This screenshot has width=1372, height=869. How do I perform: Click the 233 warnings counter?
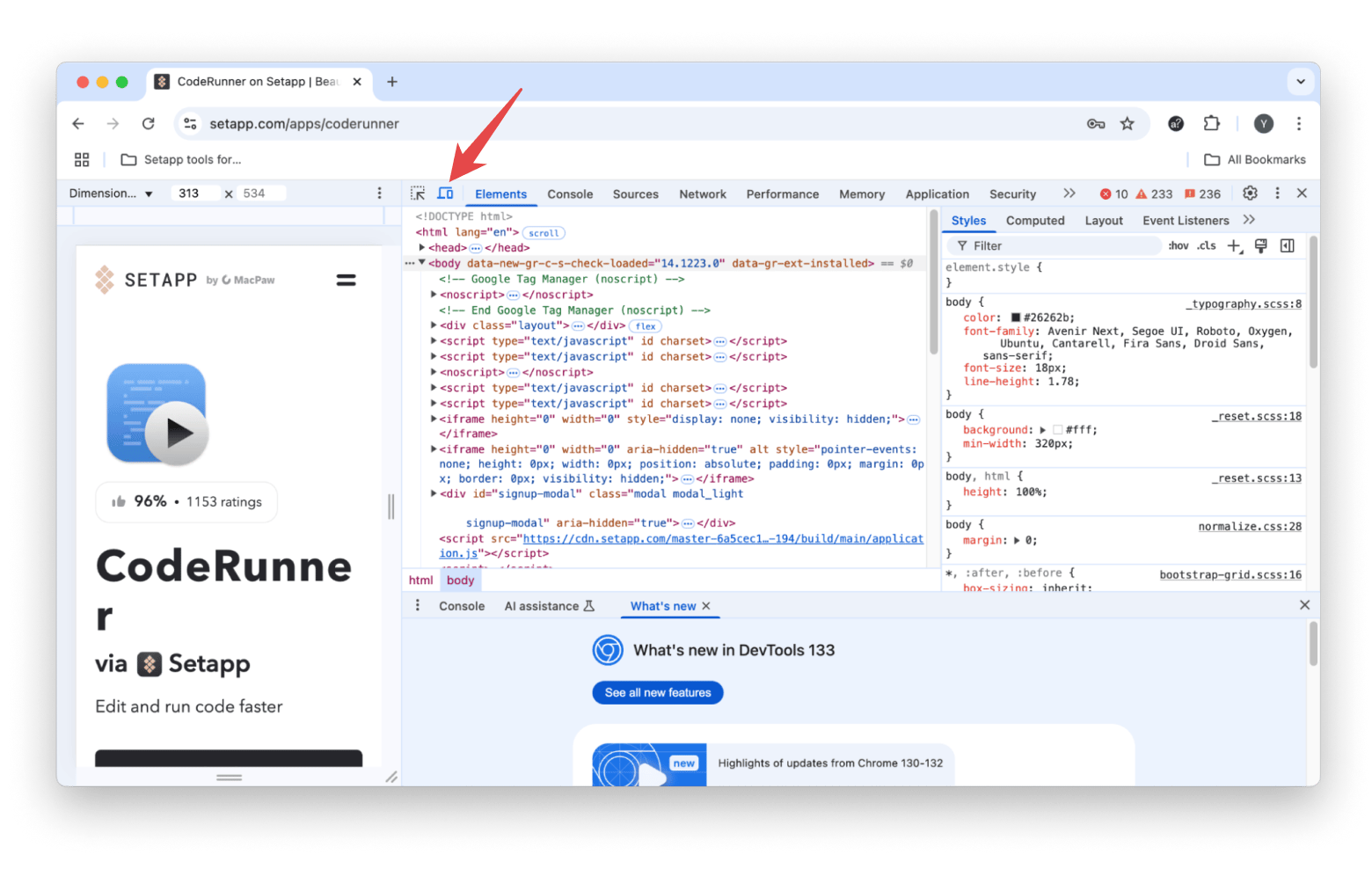(1155, 194)
